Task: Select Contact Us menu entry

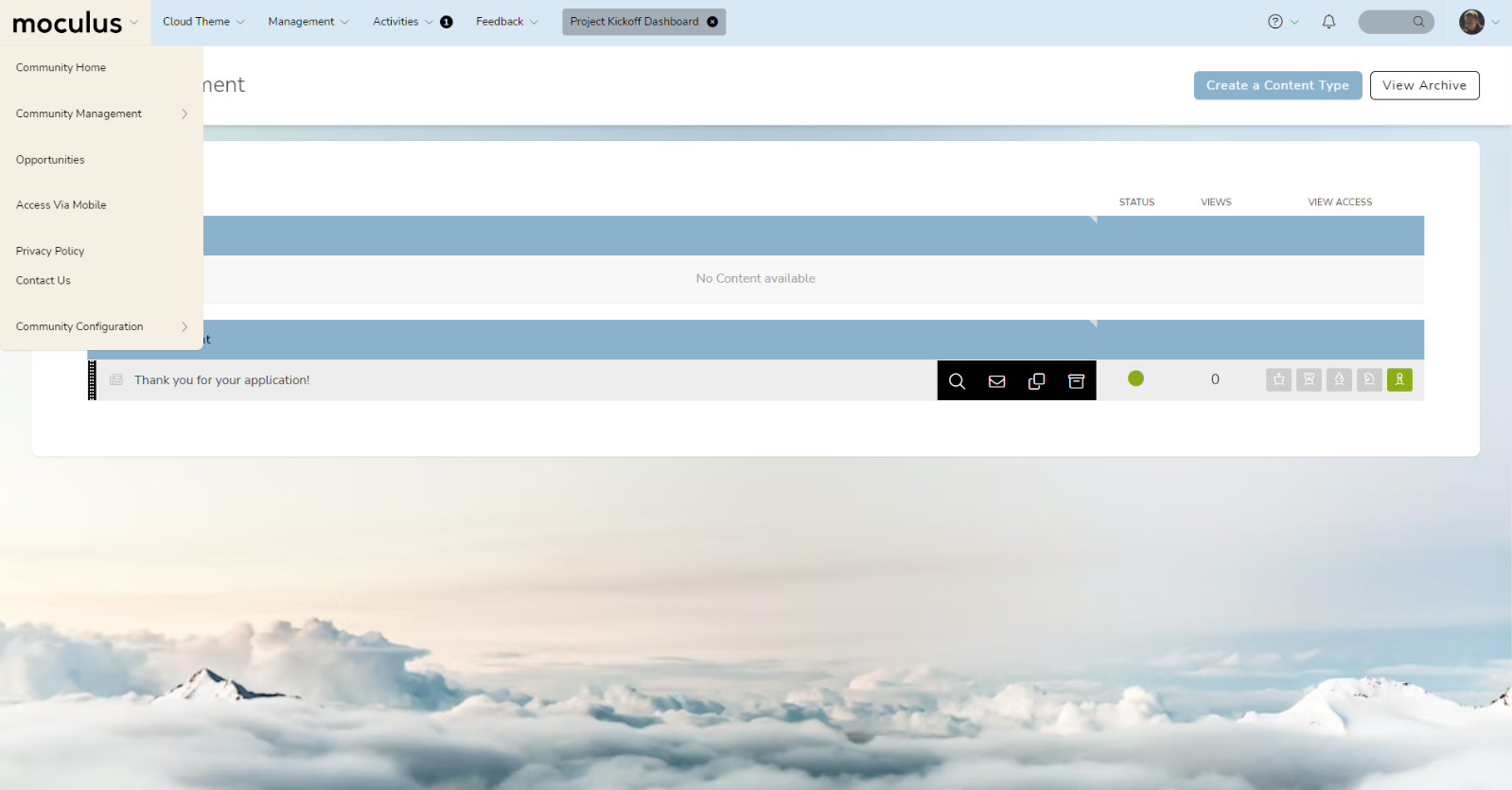Action: 43,280
